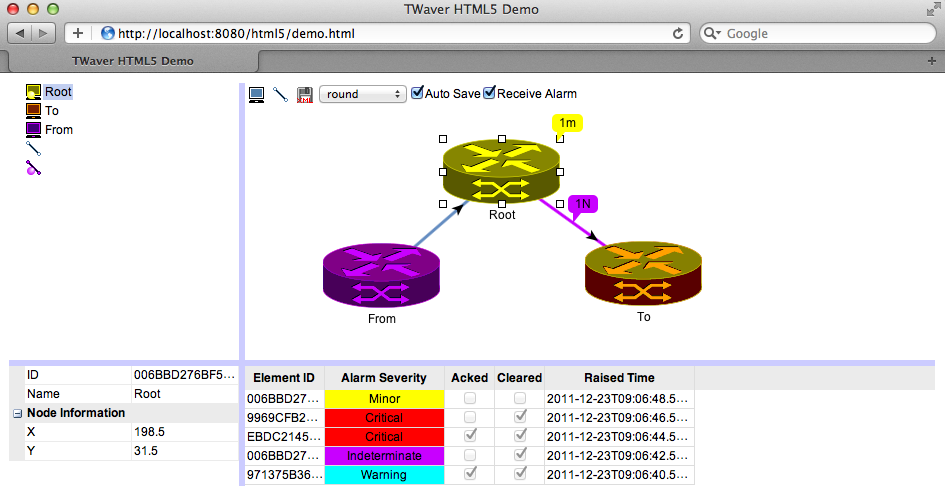
Task: Select the Root label in tree
Action: click(x=58, y=92)
